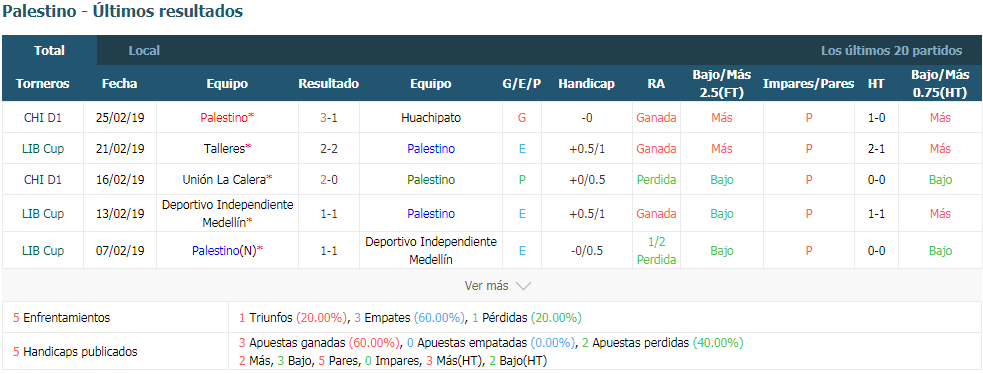Screen dimensions: 983x374
Task: Open the 3-1 result against Huachipato
Action: click(x=329, y=117)
